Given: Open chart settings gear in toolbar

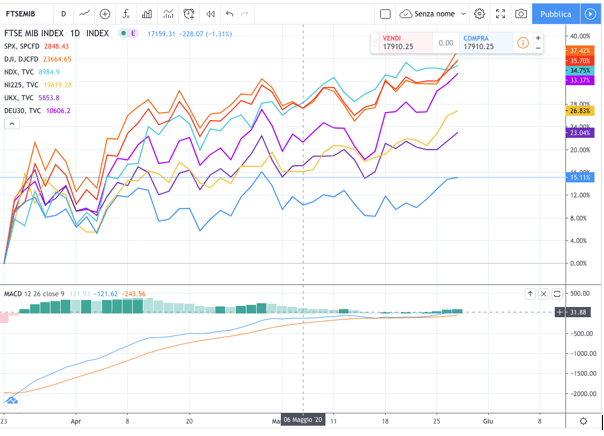Looking at the screenshot, I should 479,14.
